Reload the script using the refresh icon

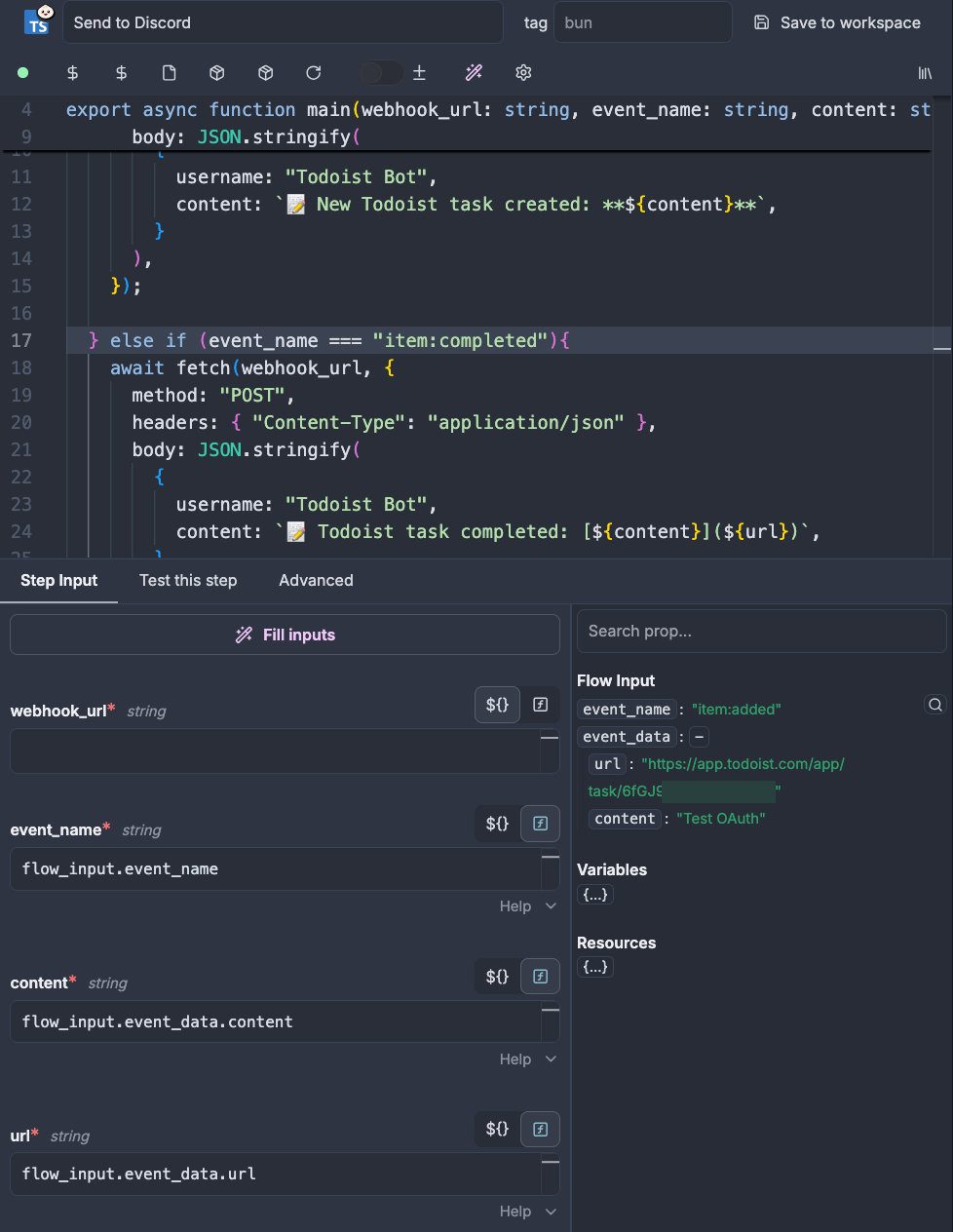click(313, 72)
